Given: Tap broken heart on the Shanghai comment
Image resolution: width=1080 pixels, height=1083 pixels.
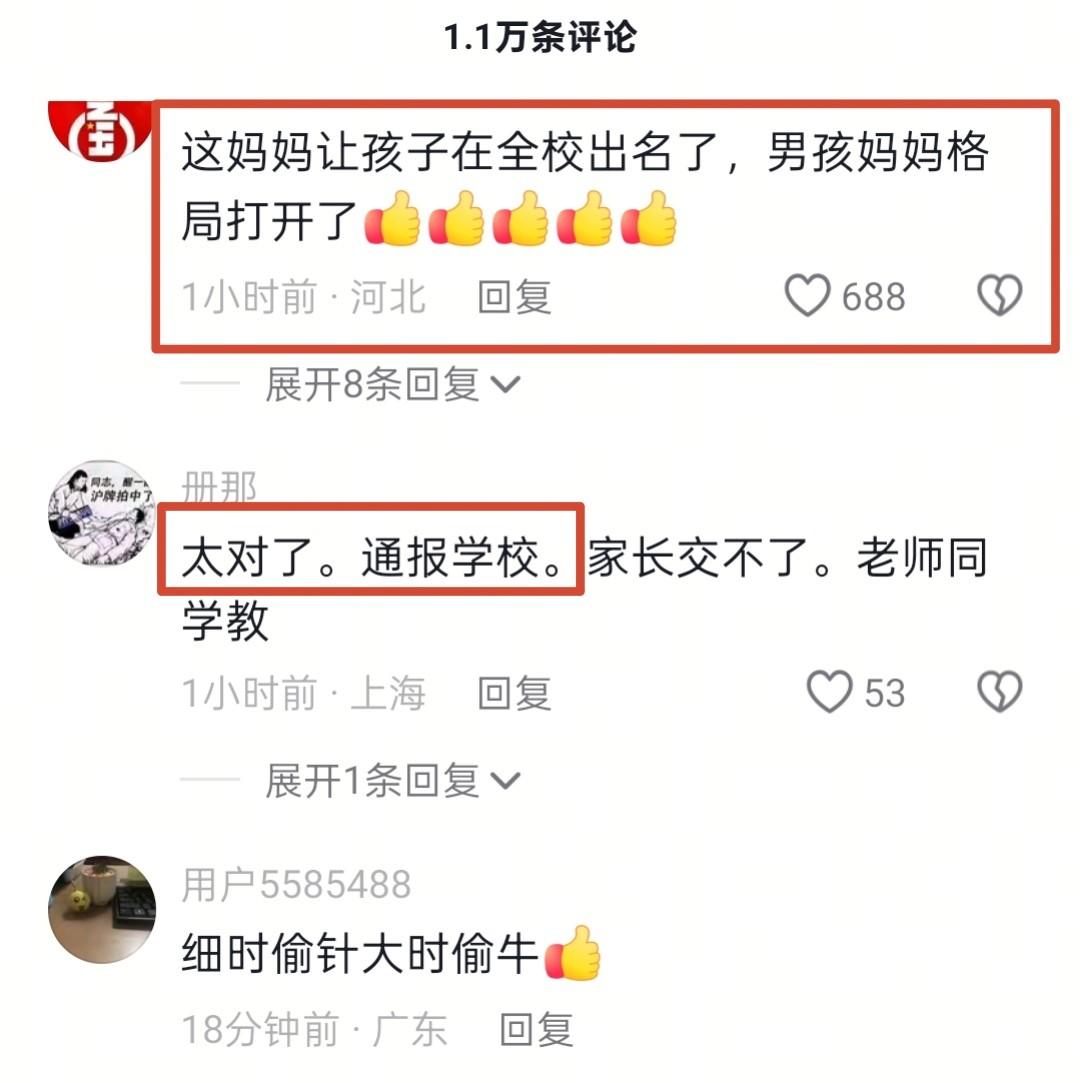Looking at the screenshot, I should point(999,691).
